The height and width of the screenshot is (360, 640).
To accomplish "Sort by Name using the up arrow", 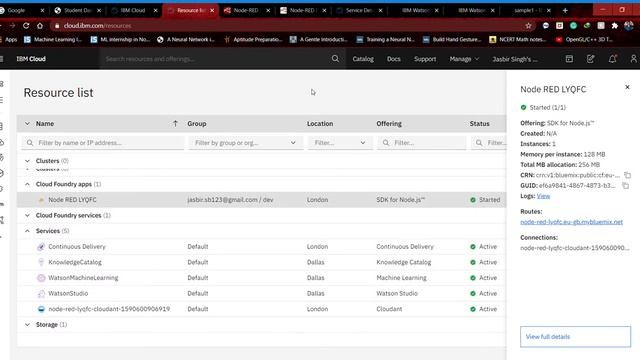I will [175, 123].
